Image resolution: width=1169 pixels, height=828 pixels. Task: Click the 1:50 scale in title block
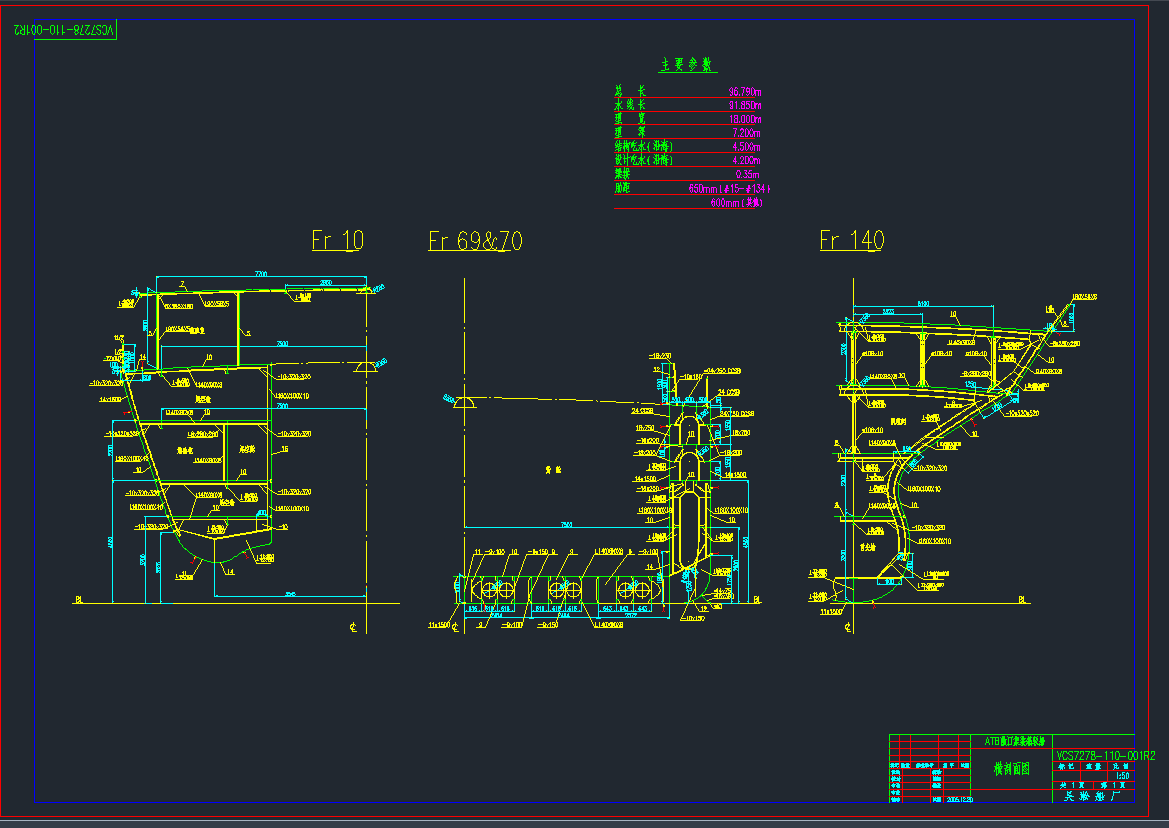(x=1121, y=776)
